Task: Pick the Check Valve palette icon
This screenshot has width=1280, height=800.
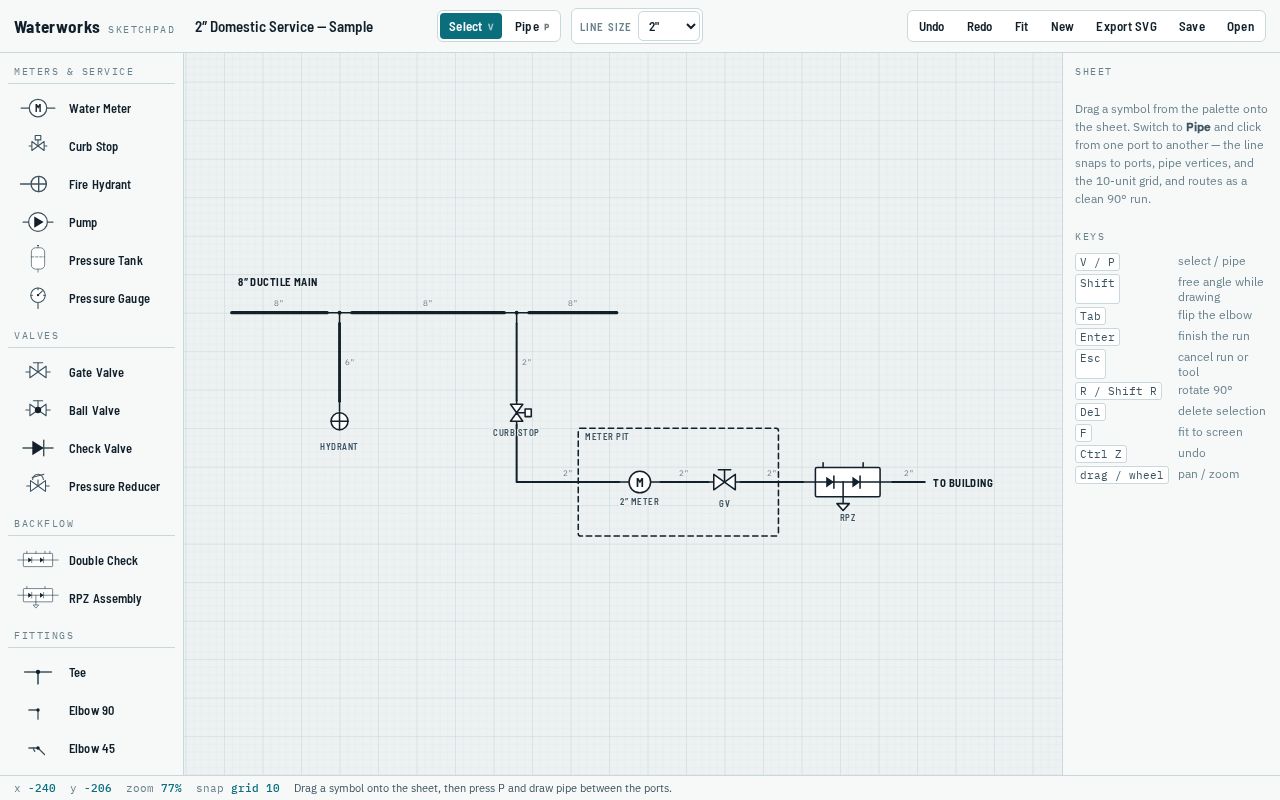Action: [38, 448]
